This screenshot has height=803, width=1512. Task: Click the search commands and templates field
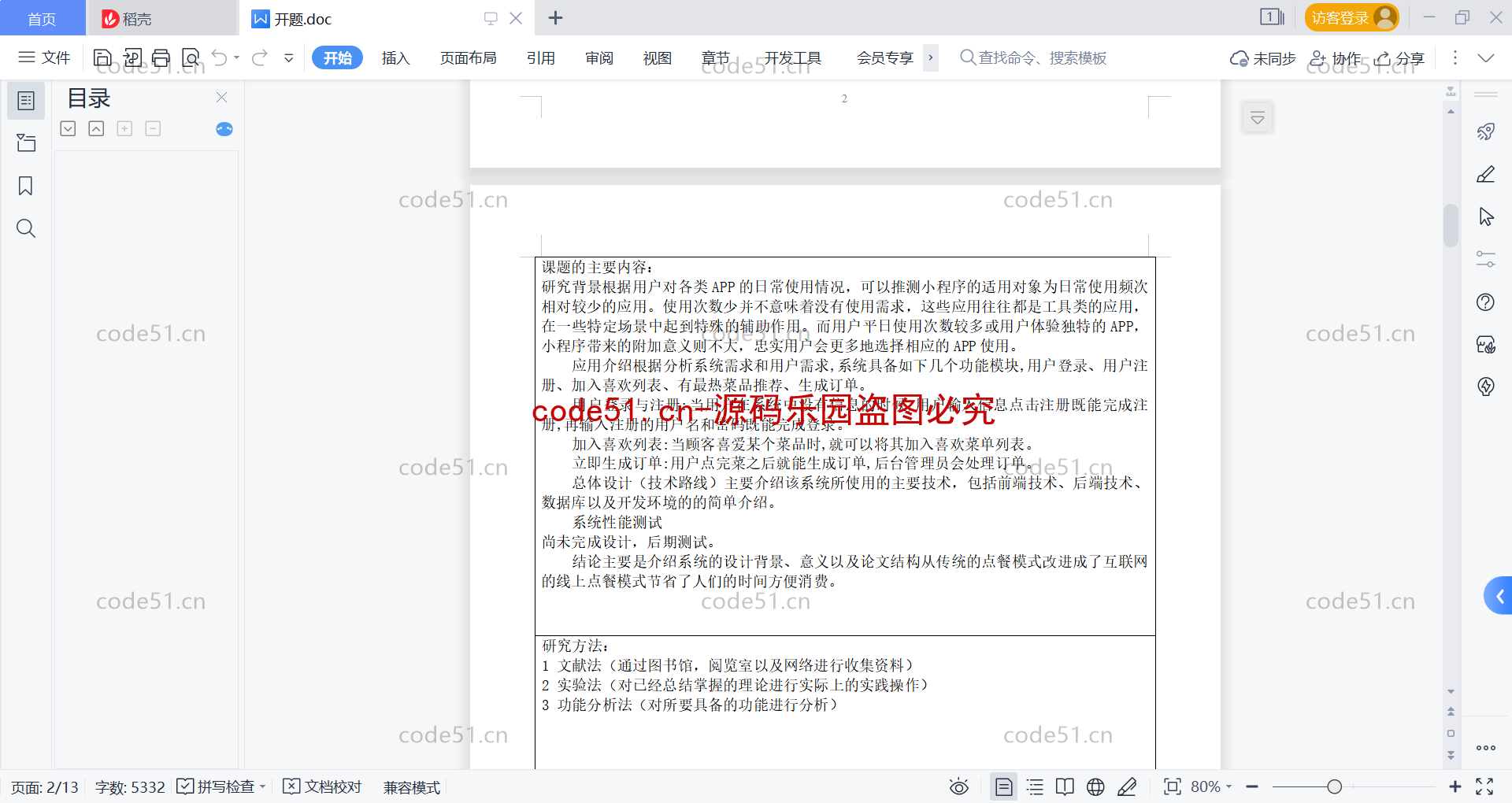pos(1033,57)
